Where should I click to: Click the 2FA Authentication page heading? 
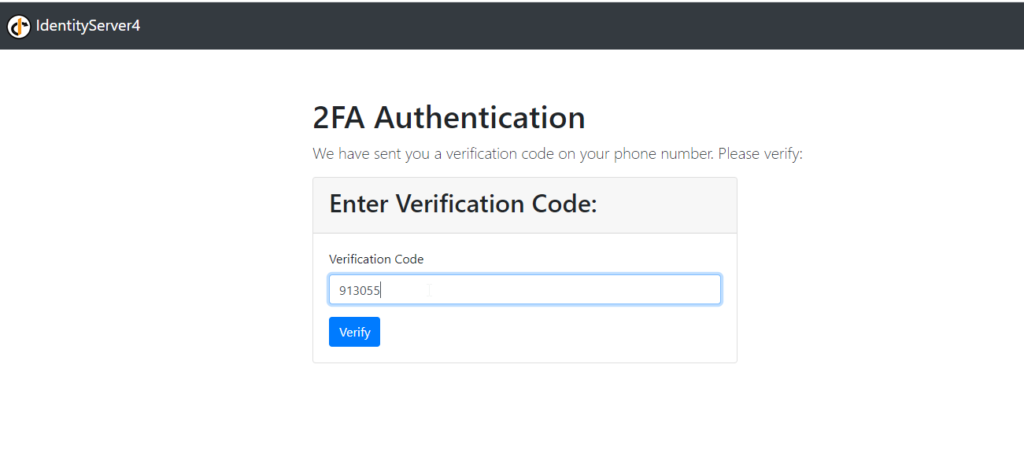click(x=449, y=118)
